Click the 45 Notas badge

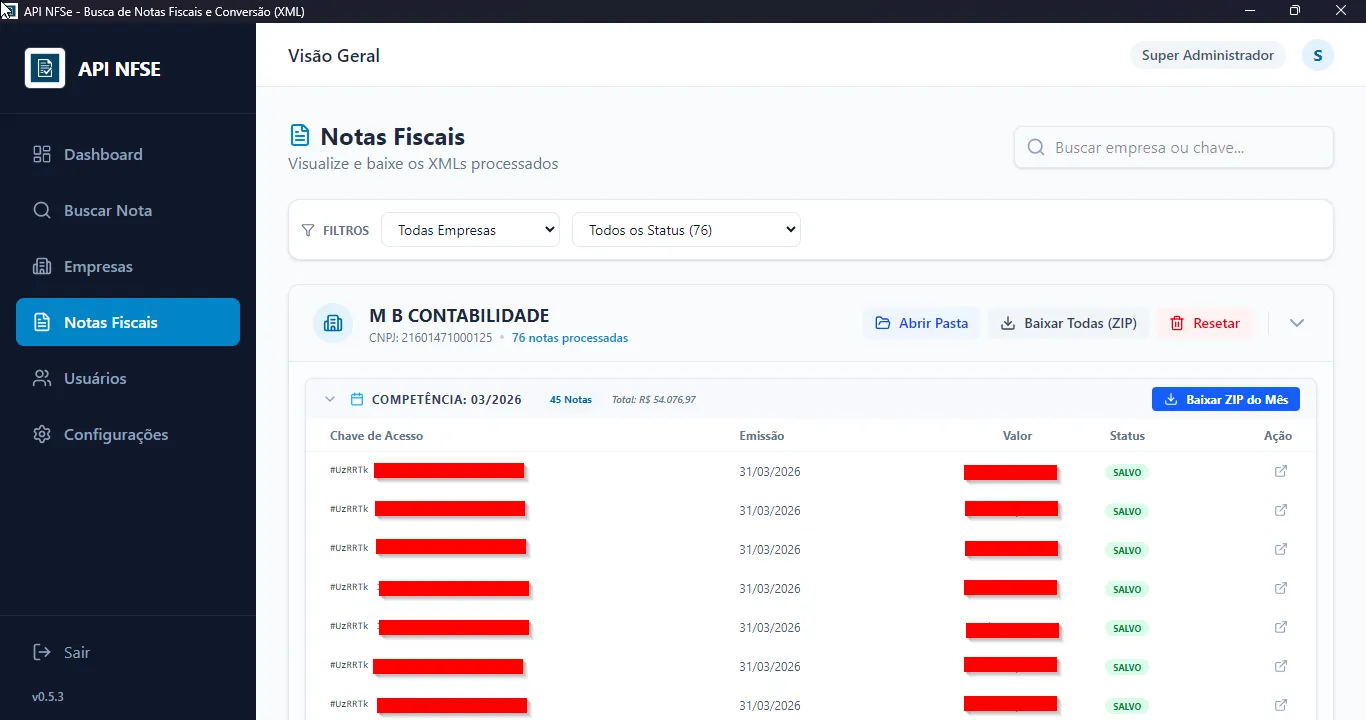click(571, 399)
